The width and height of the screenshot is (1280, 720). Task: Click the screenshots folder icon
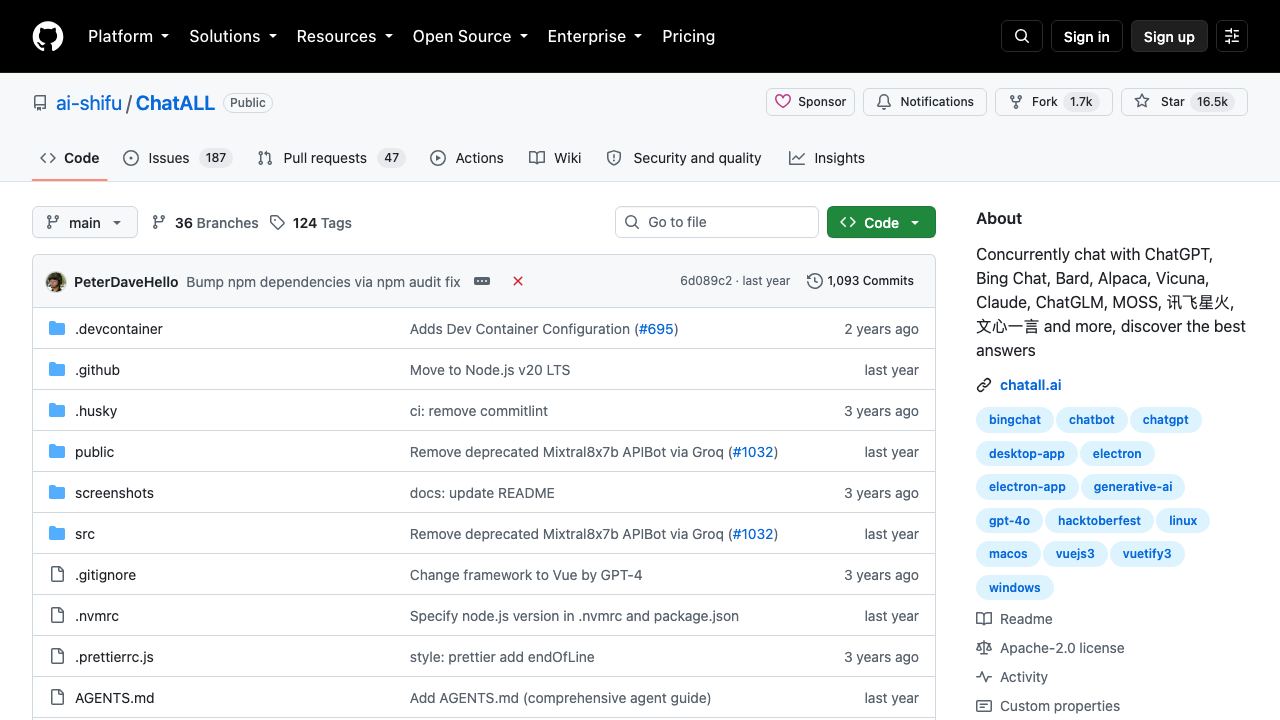click(57, 493)
